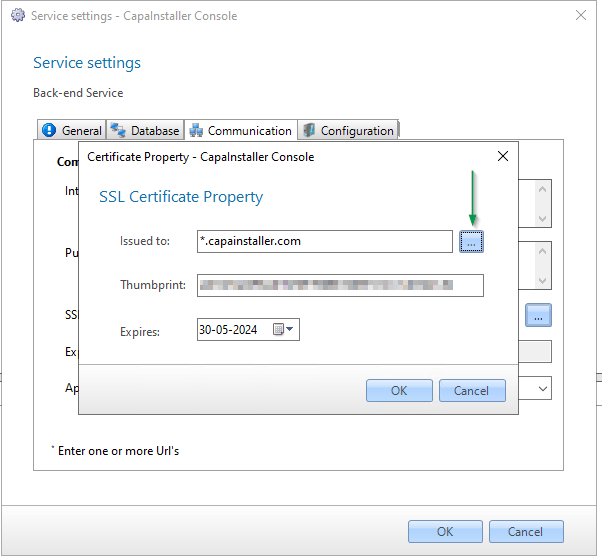
Task: Click the browse certificate ellipsis button beside Issued to
Action: pyautogui.click(x=471, y=242)
